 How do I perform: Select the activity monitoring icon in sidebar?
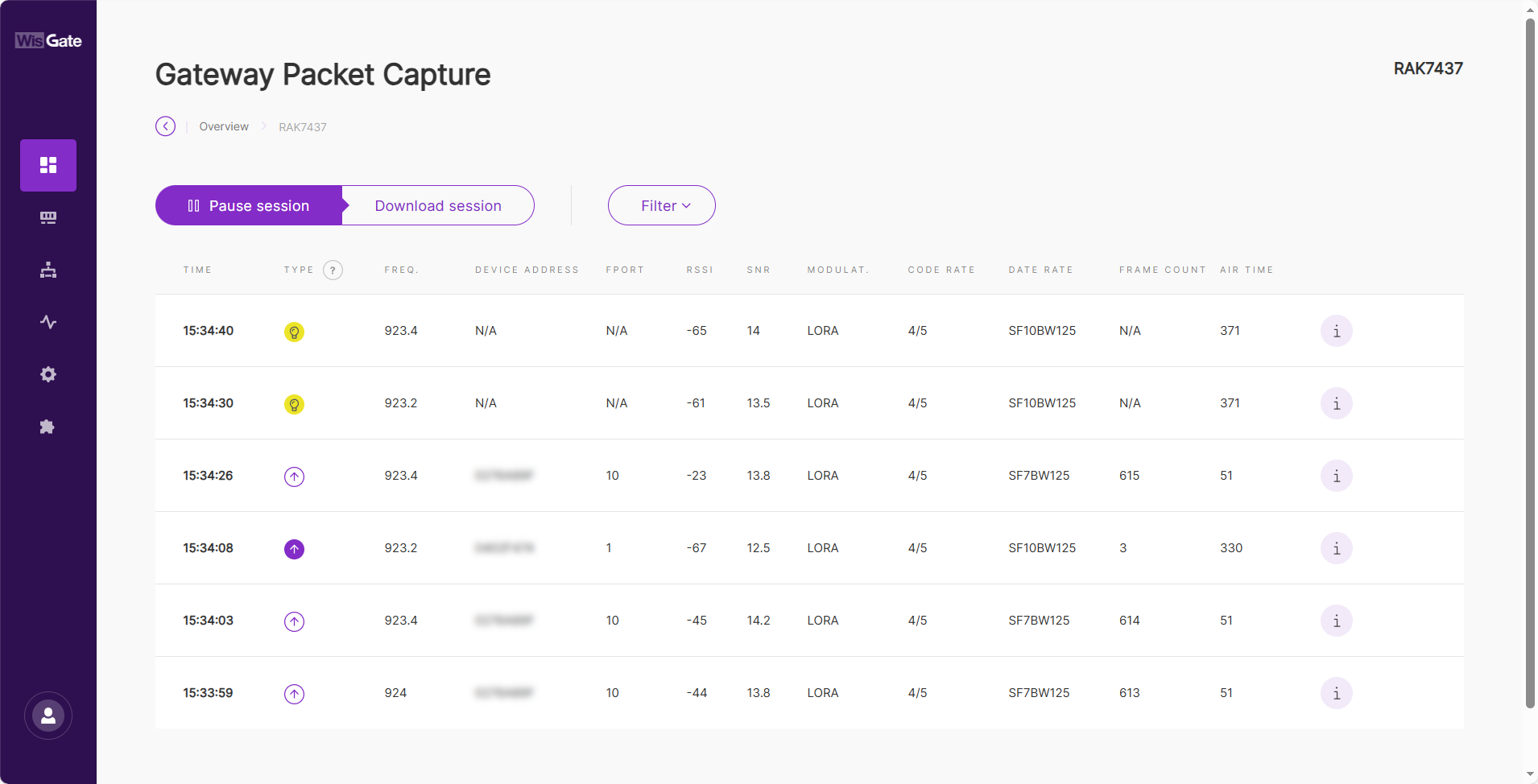pos(48,321)
